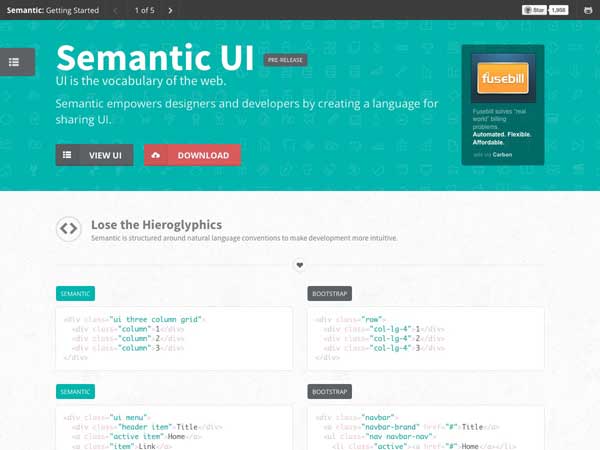Go to previous page arrow in top bar
This screenshot has width=600, height=450.
(x=115, y=10)
